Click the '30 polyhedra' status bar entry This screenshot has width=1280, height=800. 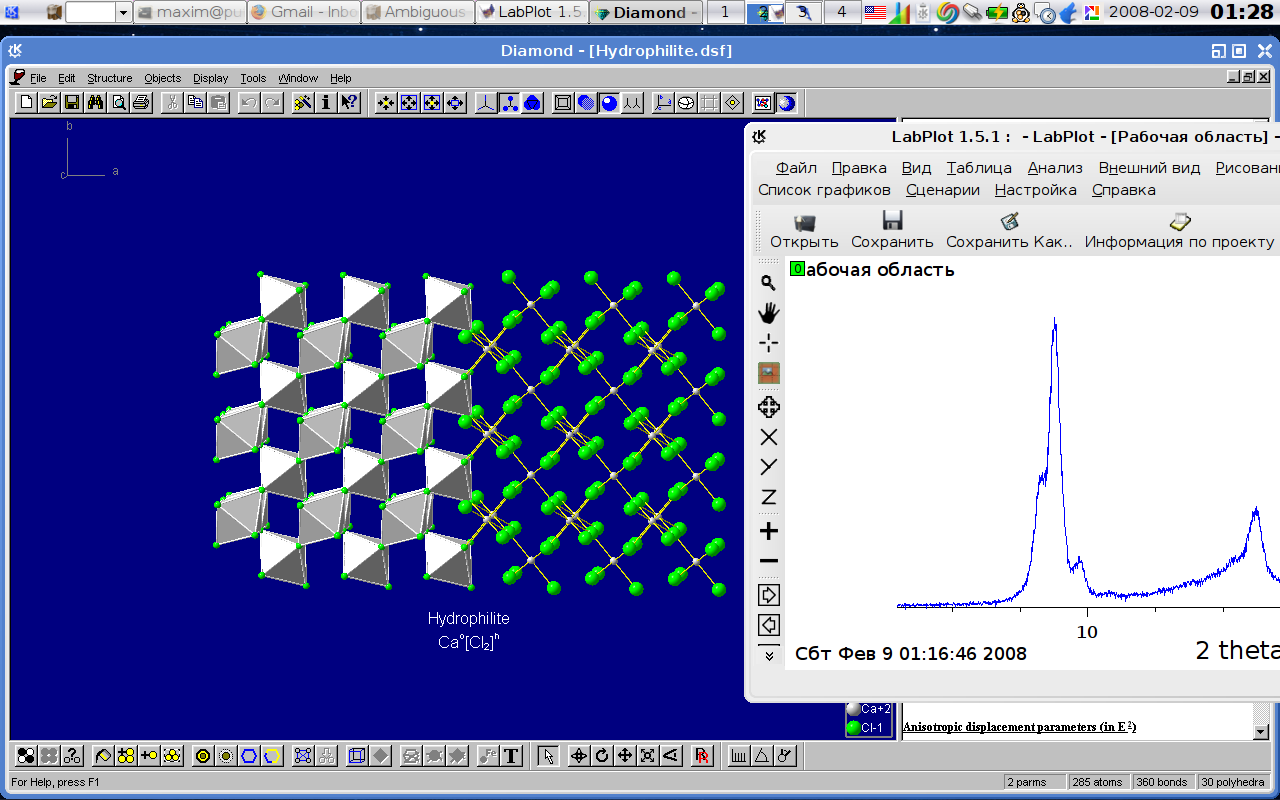tap(1235, 782)
